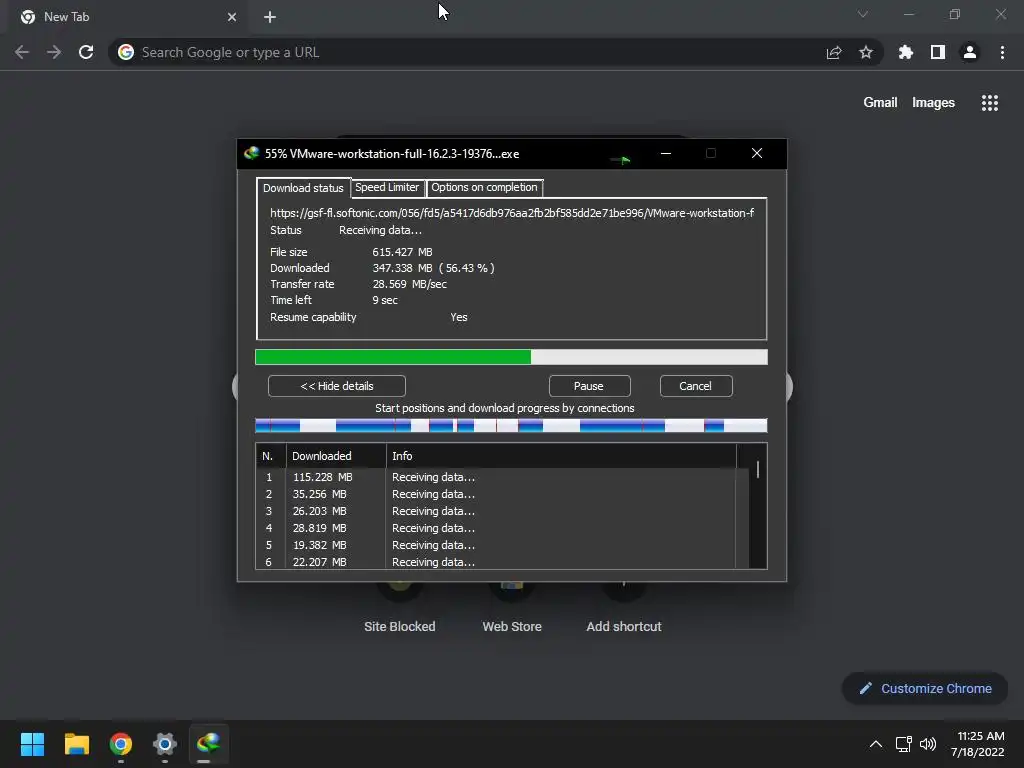The image size is (1024, 768).
Task: Click the File size value 615.427 MB
Action: tap(402, 252)
